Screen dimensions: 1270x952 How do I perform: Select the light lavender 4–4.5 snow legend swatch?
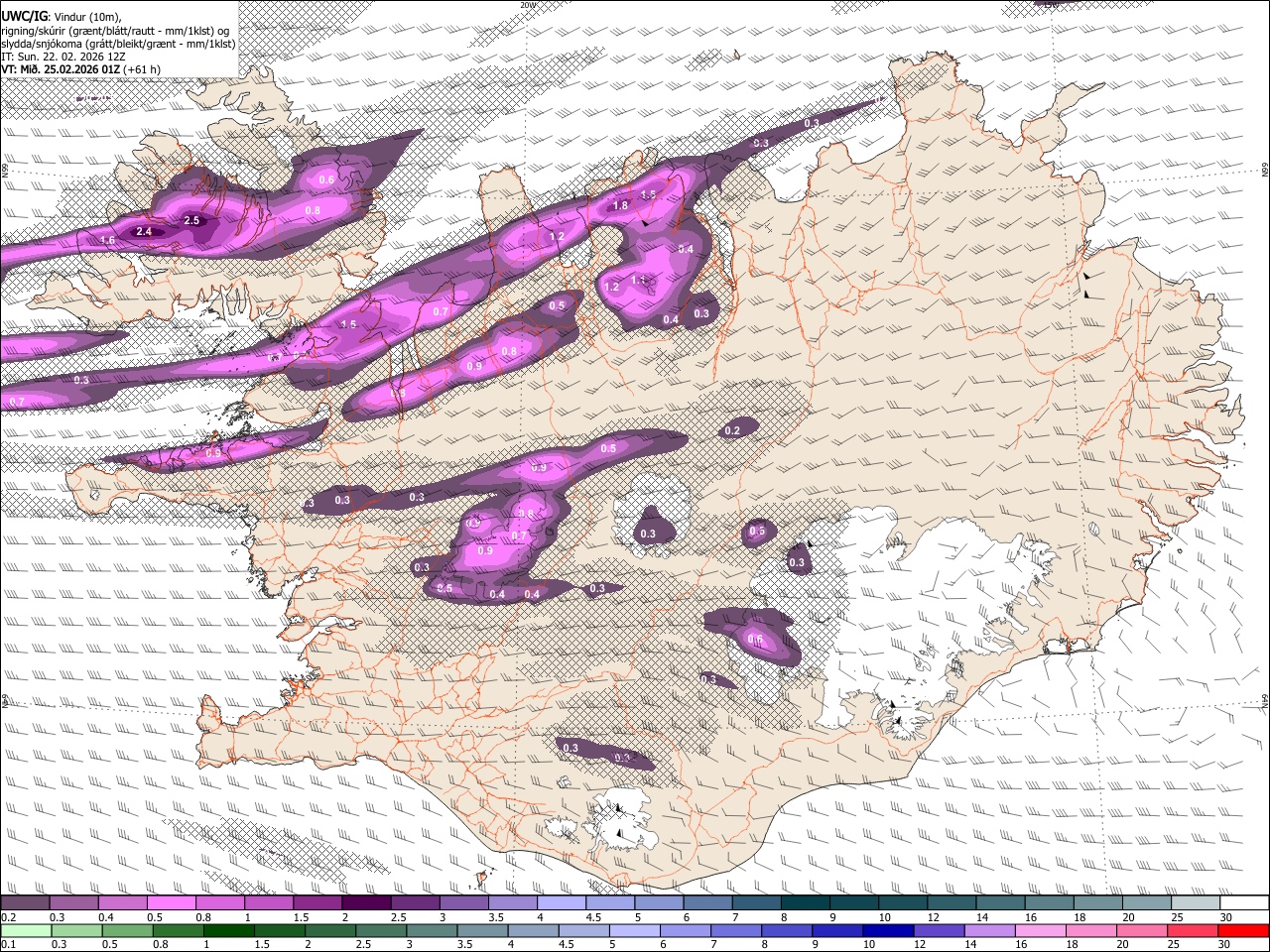(562, 903)
